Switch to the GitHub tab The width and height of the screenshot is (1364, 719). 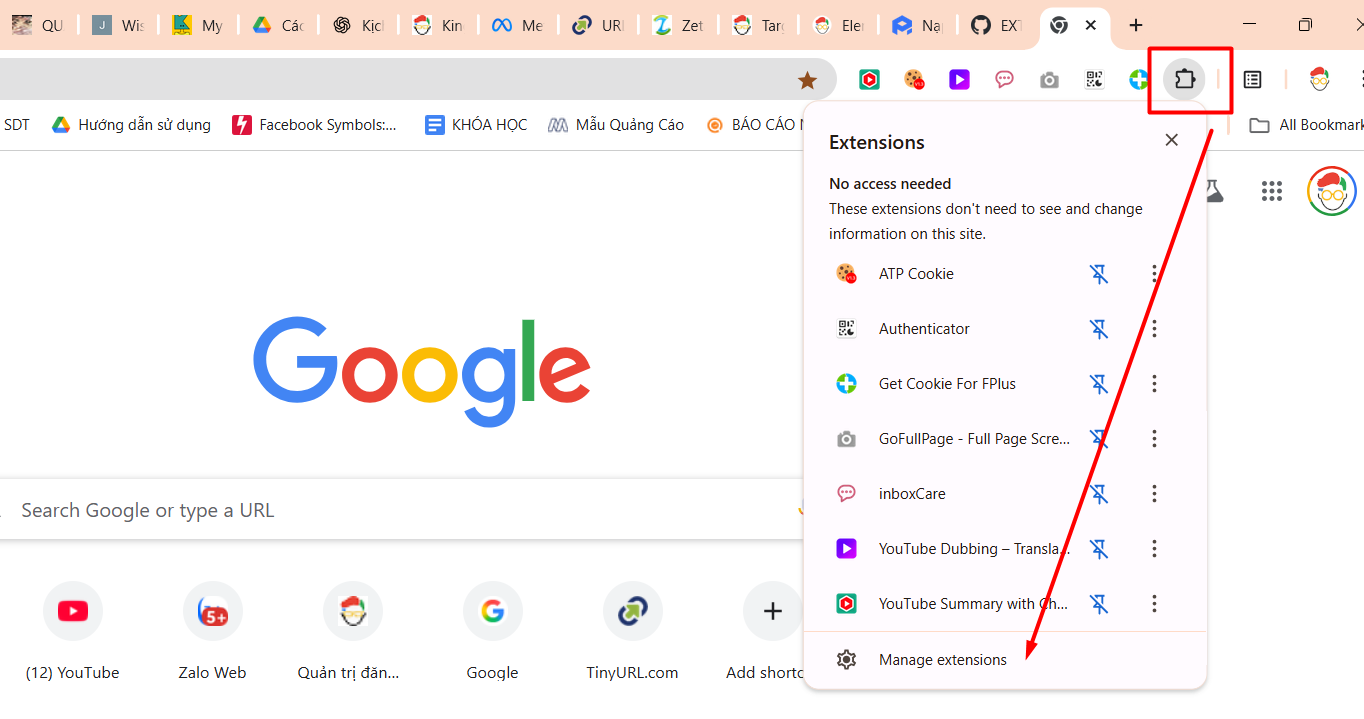(997, 25)
